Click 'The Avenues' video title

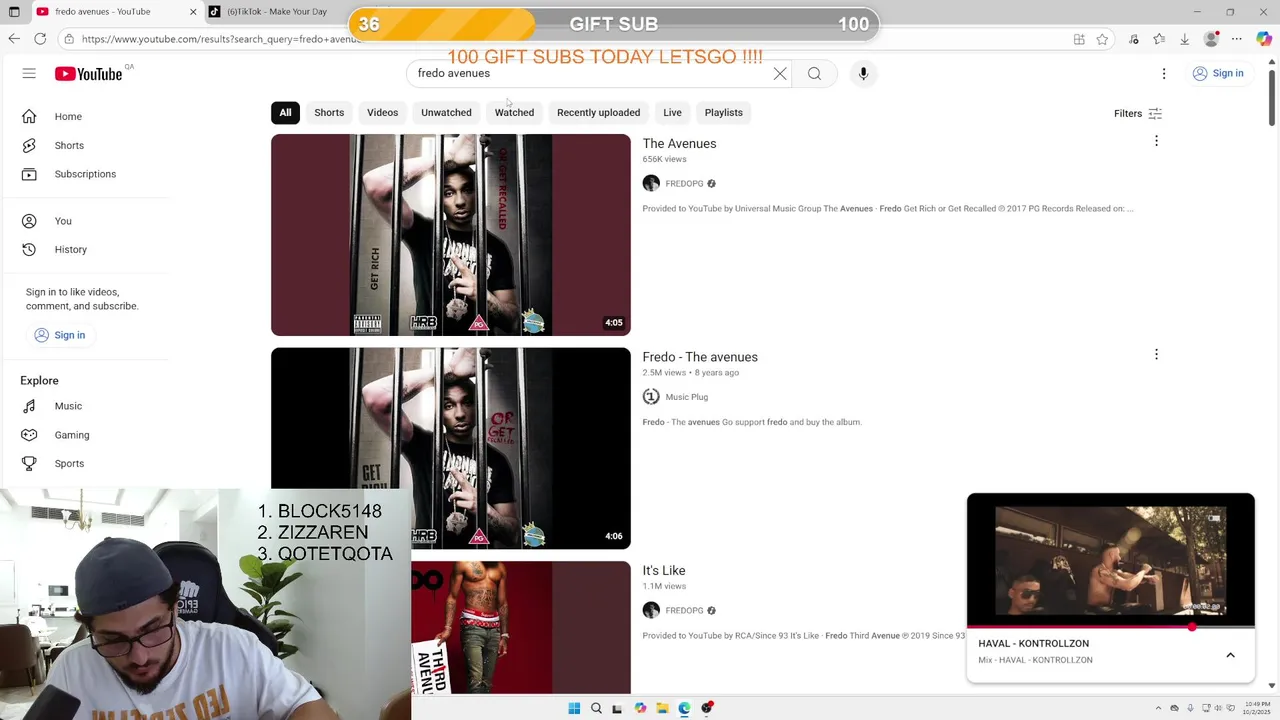click(679, 144)
